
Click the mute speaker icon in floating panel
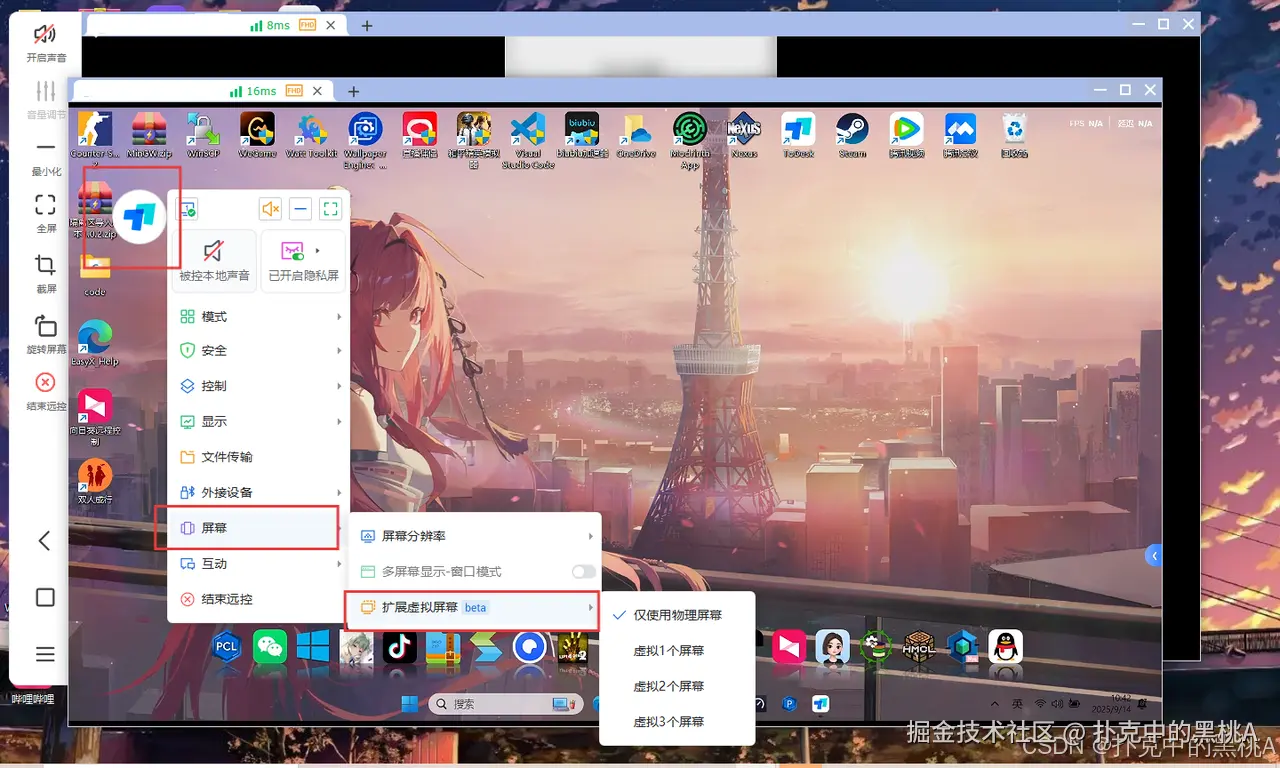click(270, 209)
